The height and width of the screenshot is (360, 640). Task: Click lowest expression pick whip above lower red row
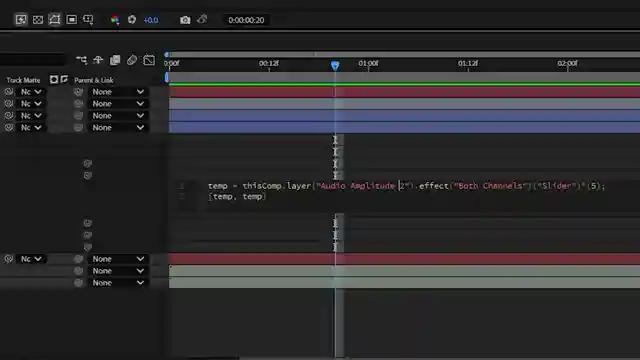87,247
